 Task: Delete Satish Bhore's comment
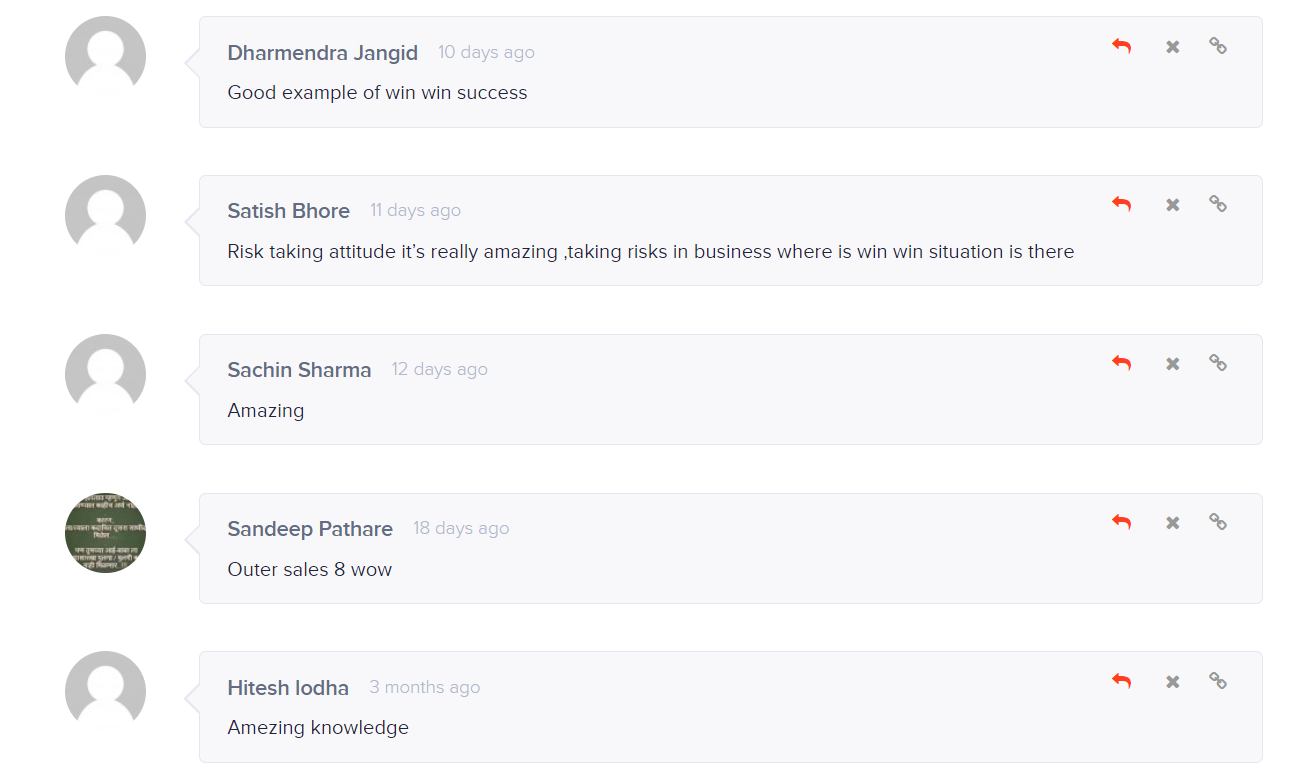pos(1173,204)
